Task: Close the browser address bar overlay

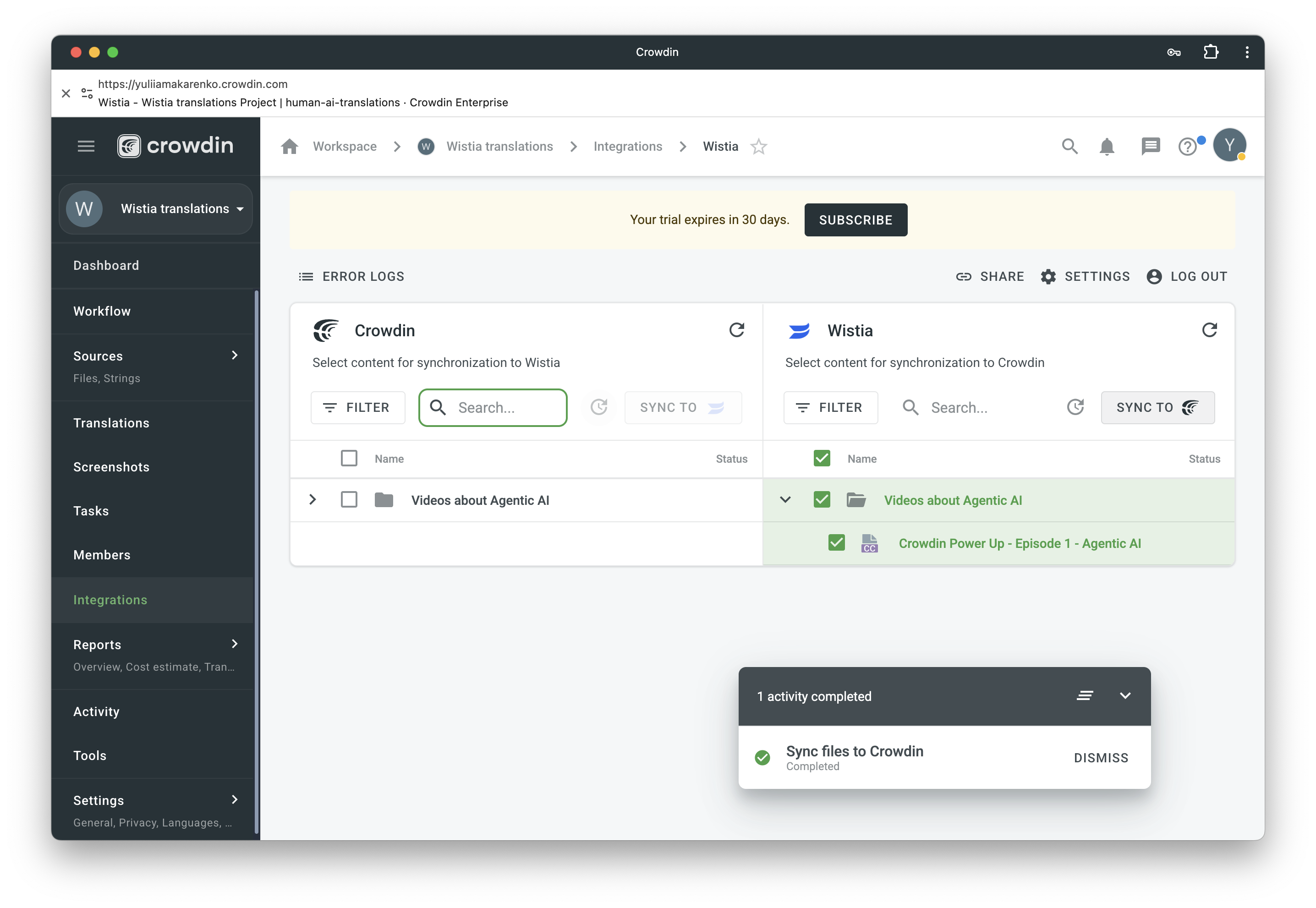Action: coord(66,93)
